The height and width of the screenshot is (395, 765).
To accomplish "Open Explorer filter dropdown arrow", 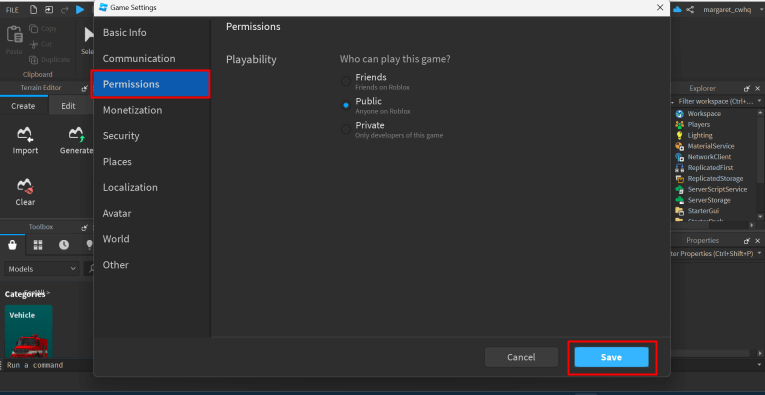I will [x=759, y=101].
